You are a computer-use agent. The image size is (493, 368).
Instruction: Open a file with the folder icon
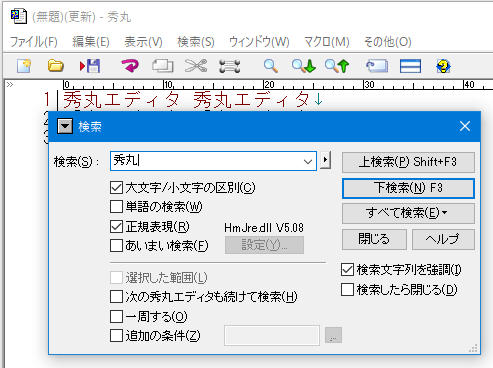(56, 66)
